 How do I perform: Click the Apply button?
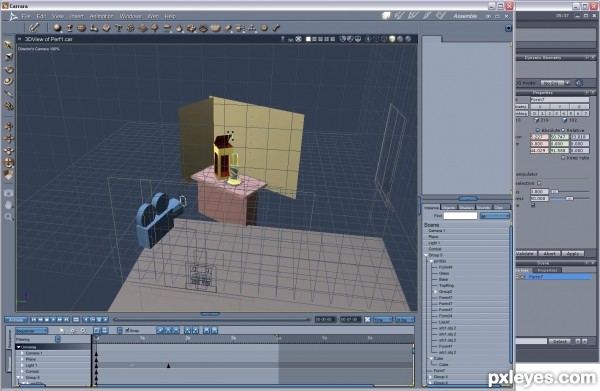click(x=572, y=253)
